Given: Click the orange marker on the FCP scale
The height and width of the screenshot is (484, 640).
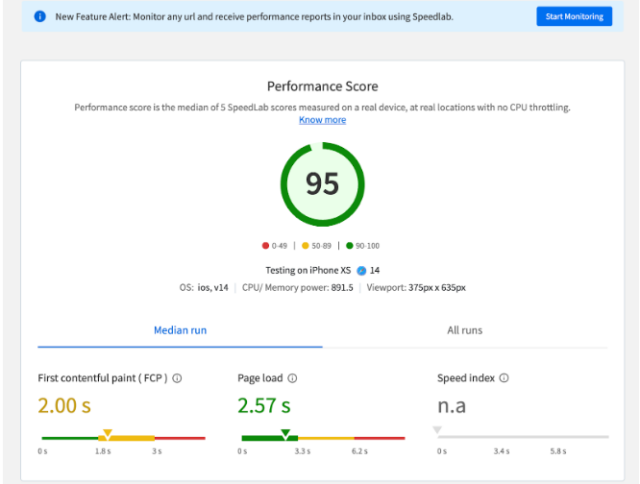Looking at the screenshot, I should (x=107, y=433).
